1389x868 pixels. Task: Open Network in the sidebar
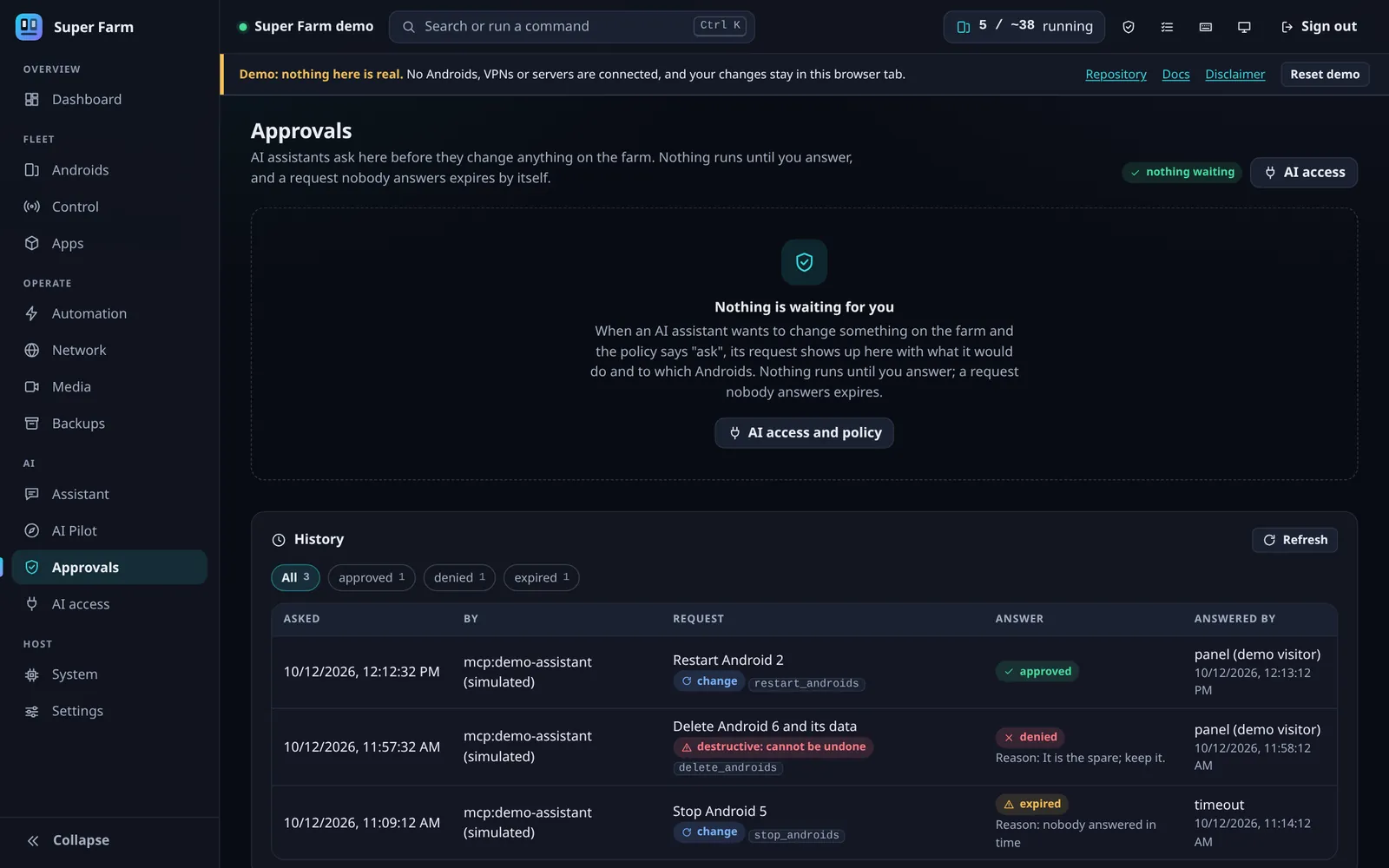coord(109,350)
